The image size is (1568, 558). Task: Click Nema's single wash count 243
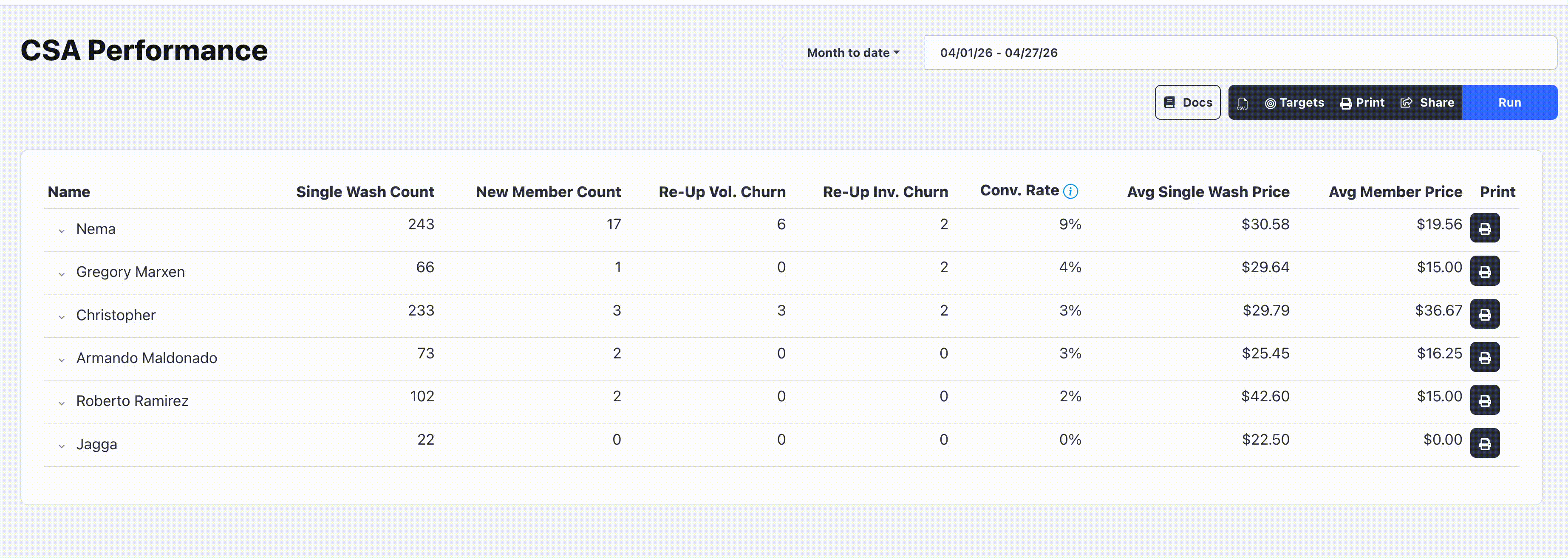pyautogui.click(x=421, y=224)
